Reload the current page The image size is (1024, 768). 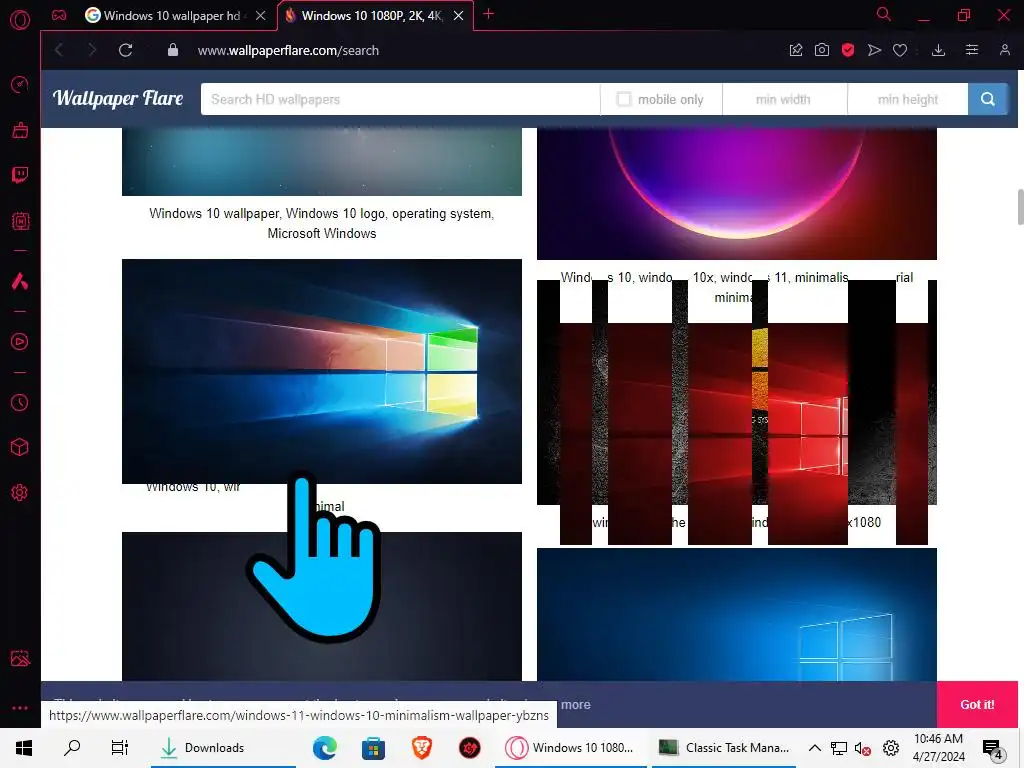point(125,50)
